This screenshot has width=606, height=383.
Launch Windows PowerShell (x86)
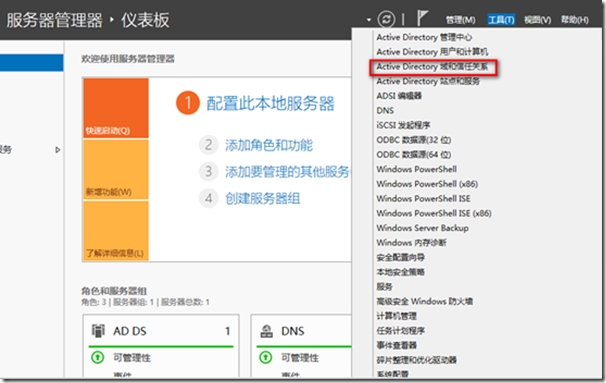(x=427, y=184)
